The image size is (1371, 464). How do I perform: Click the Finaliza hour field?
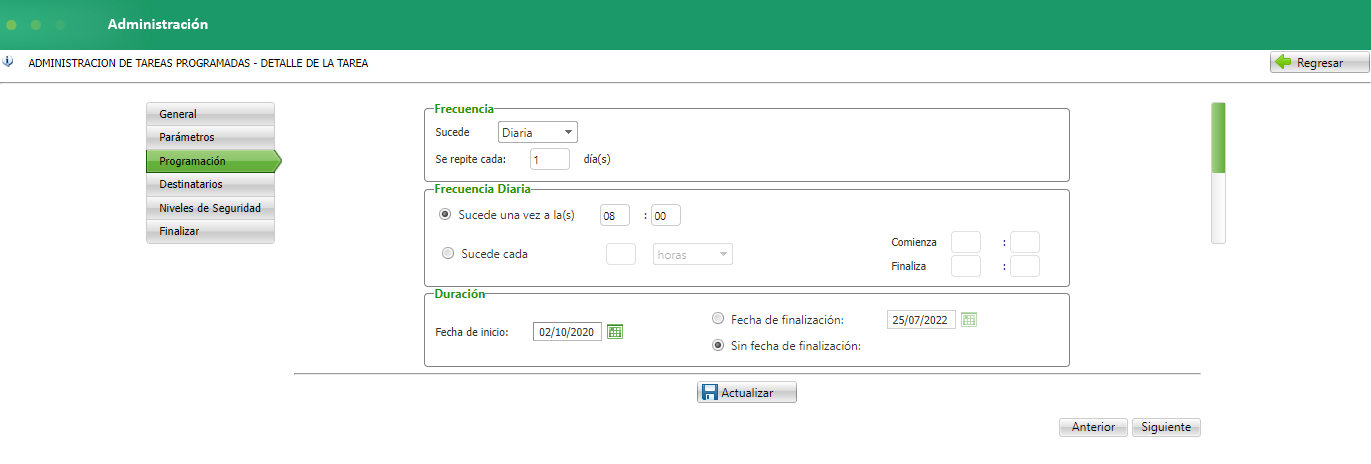966,266
